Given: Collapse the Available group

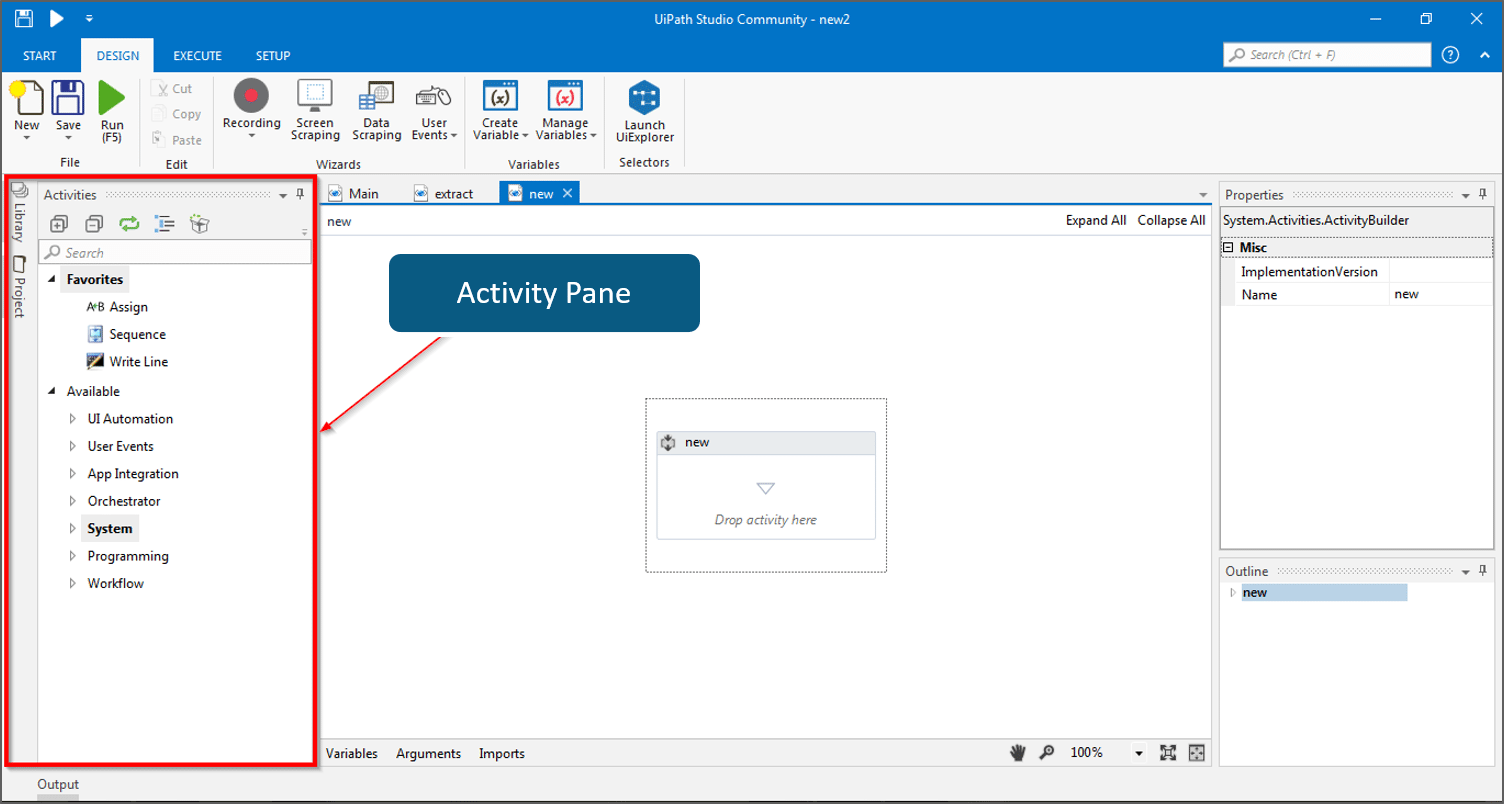Looking at the screenshot, I should pyautogui.click(x=52, y=392).
